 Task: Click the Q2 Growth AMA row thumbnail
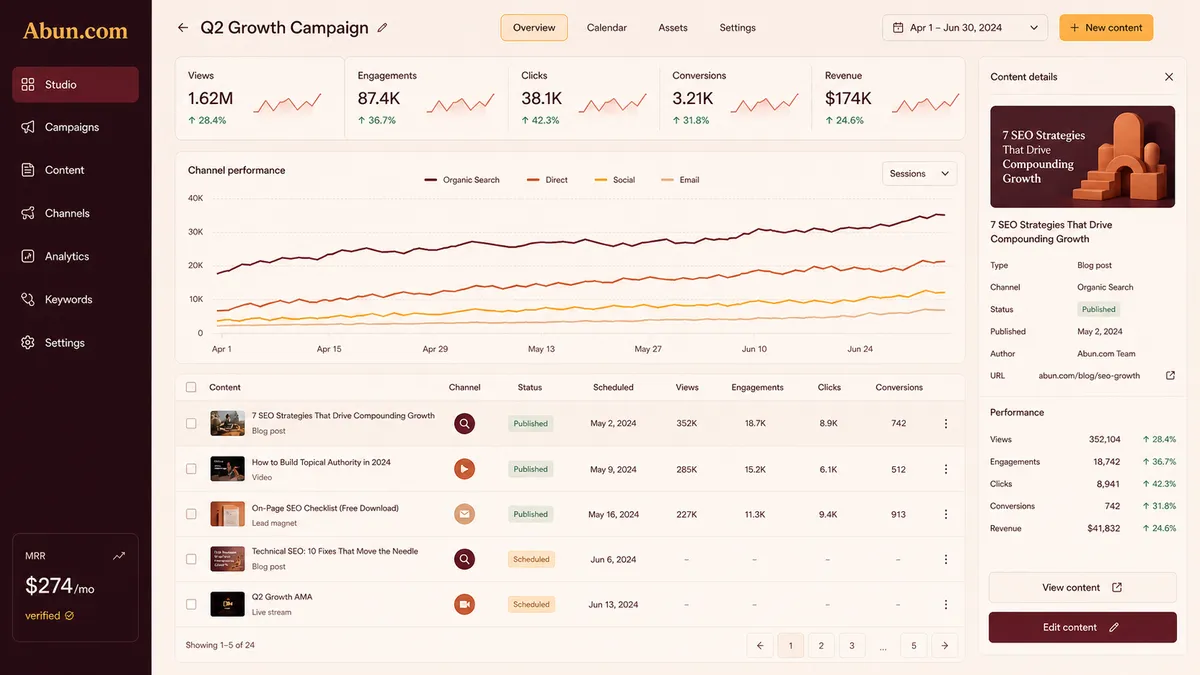point(227,604)
